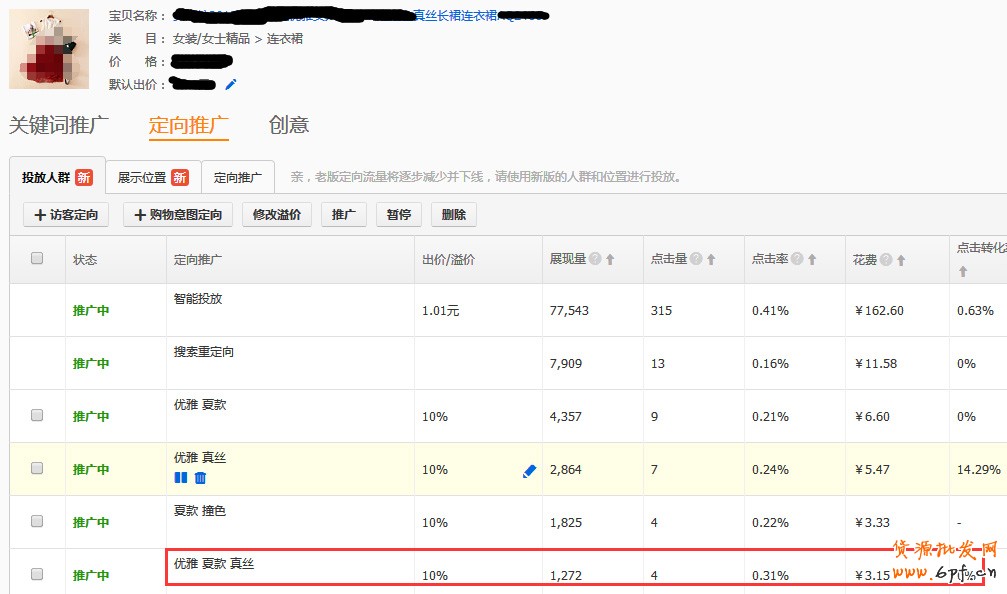The width and height of the screenshot is (1007, 594).
Task: Tick the select-all checkbox in the table header
Action: [x=37, y=258]
